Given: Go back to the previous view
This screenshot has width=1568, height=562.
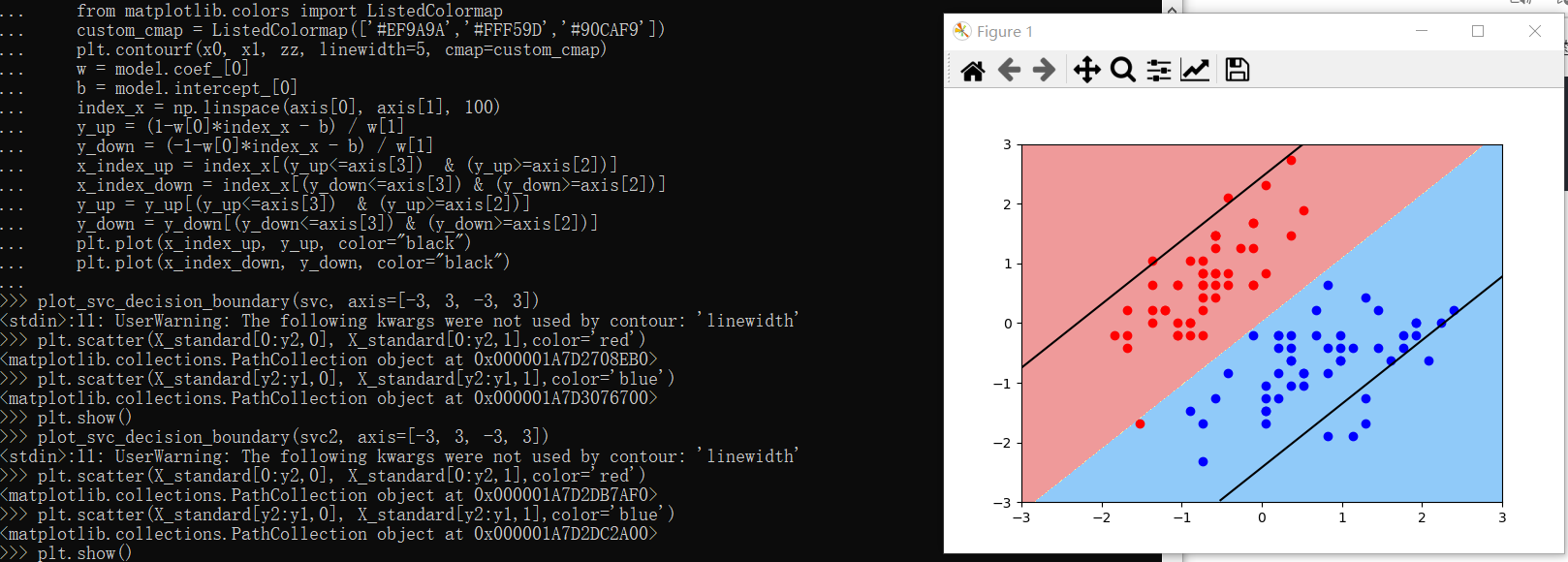Looking at the screenshot, I should click(1009, 70).
